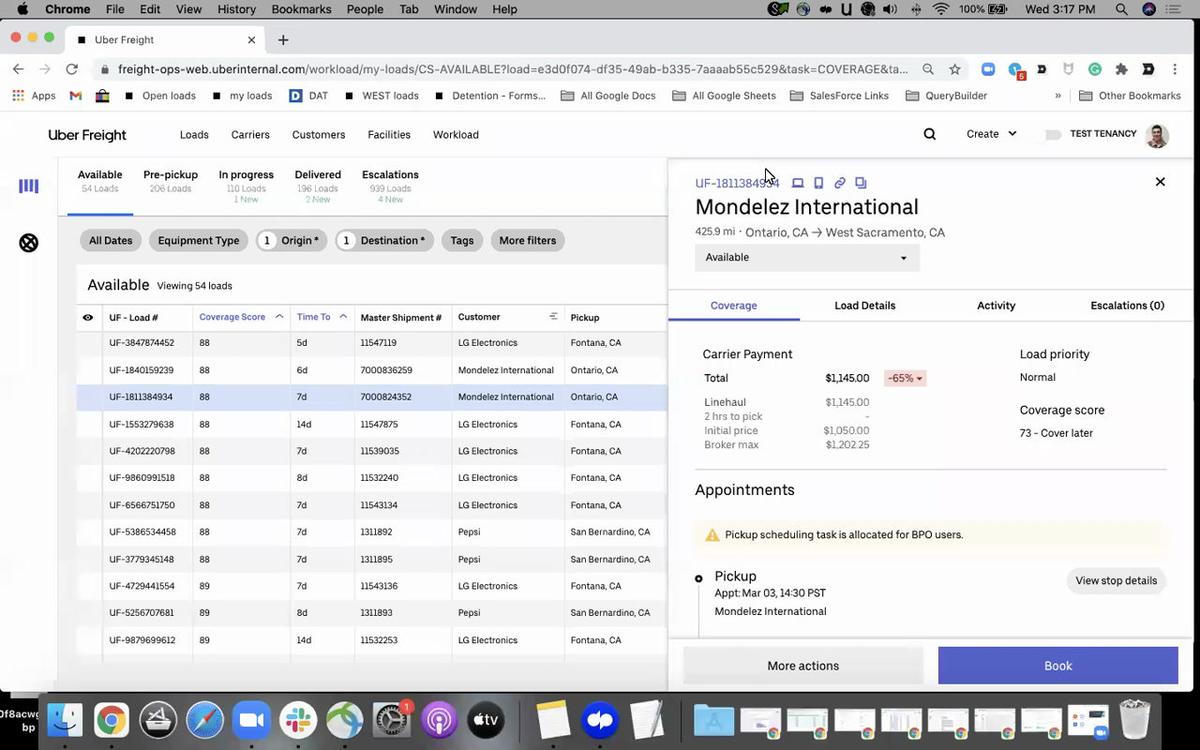Open Zoom from the Dock

251,720
